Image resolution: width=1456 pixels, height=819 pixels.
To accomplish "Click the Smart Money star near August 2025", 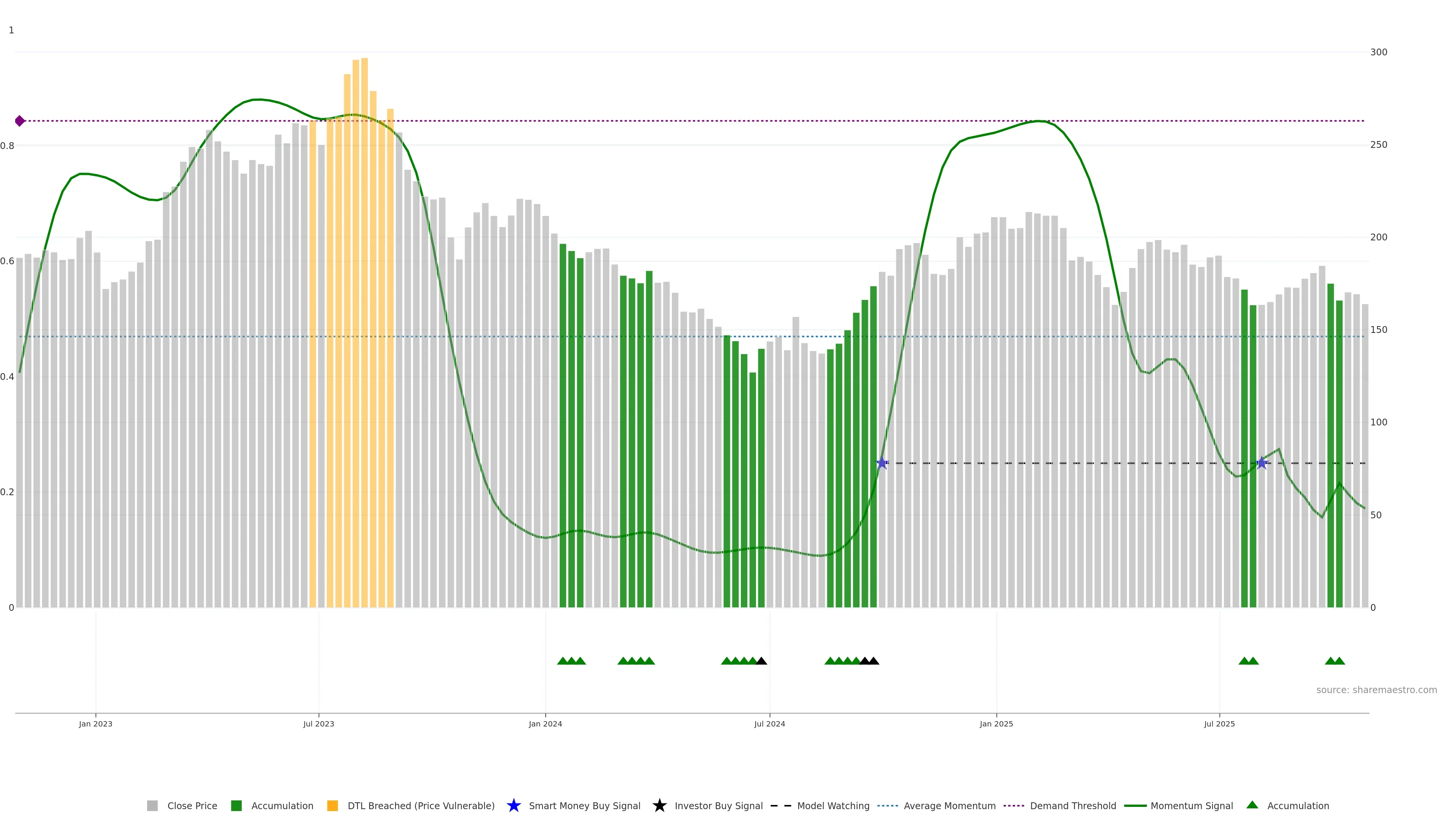I will tap(1261, 463).
